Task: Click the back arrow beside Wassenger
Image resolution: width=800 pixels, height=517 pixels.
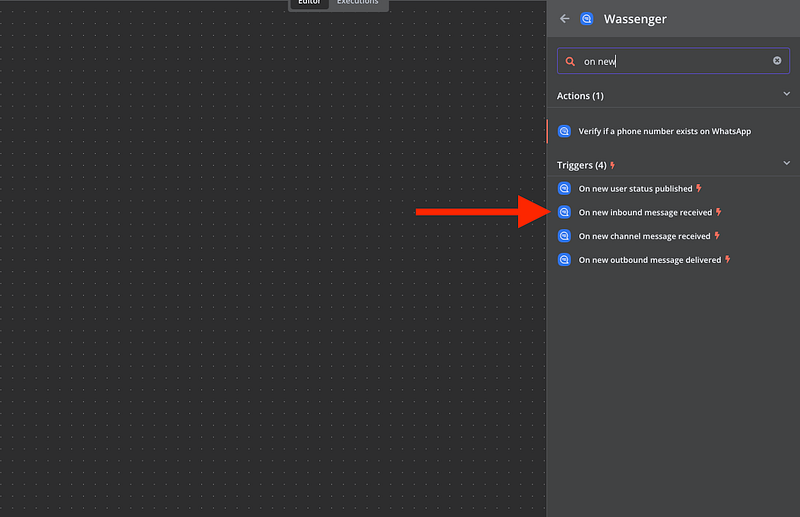Action: tap(565, 19)
